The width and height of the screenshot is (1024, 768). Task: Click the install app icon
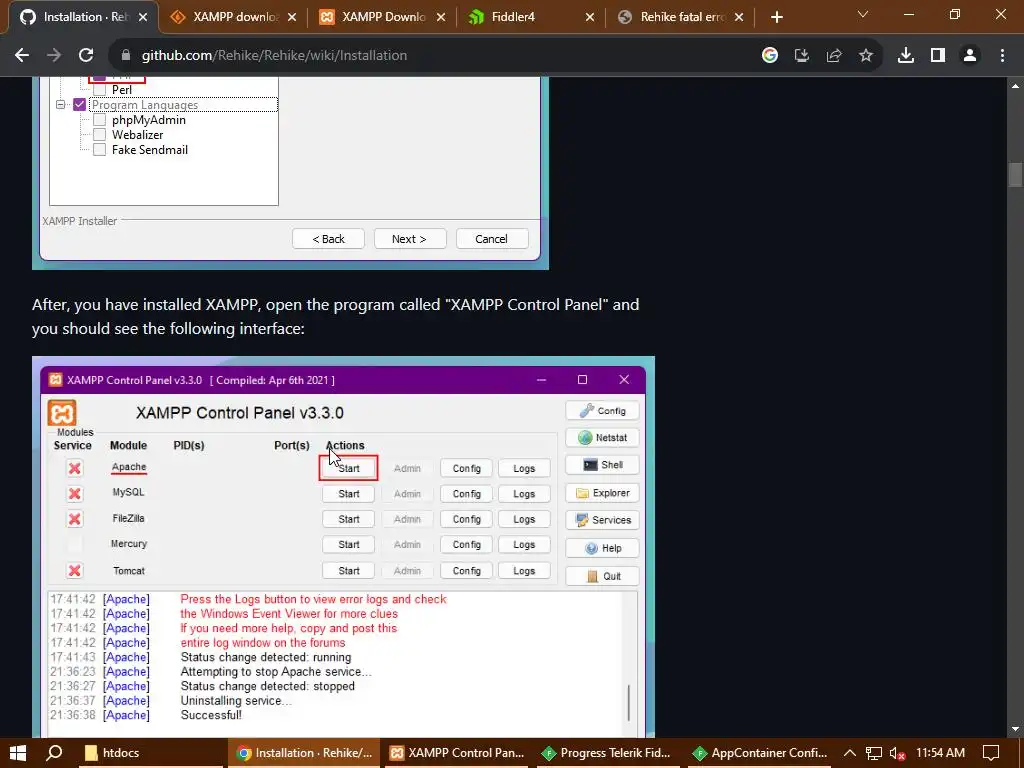point(802,56)
